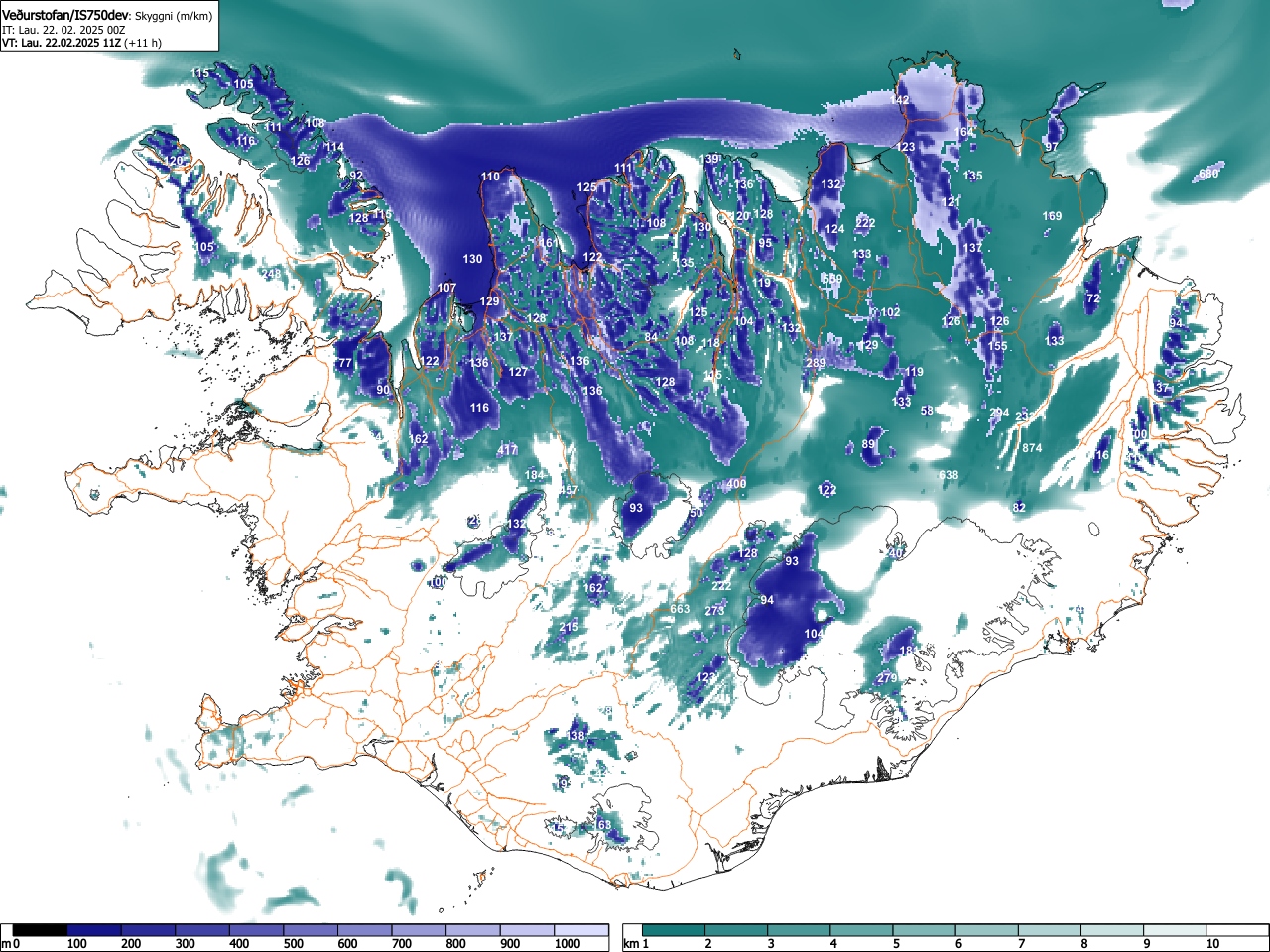
Task: Select the "874" visibility value
Action: pyautogui.click(x=1033, y=449)
